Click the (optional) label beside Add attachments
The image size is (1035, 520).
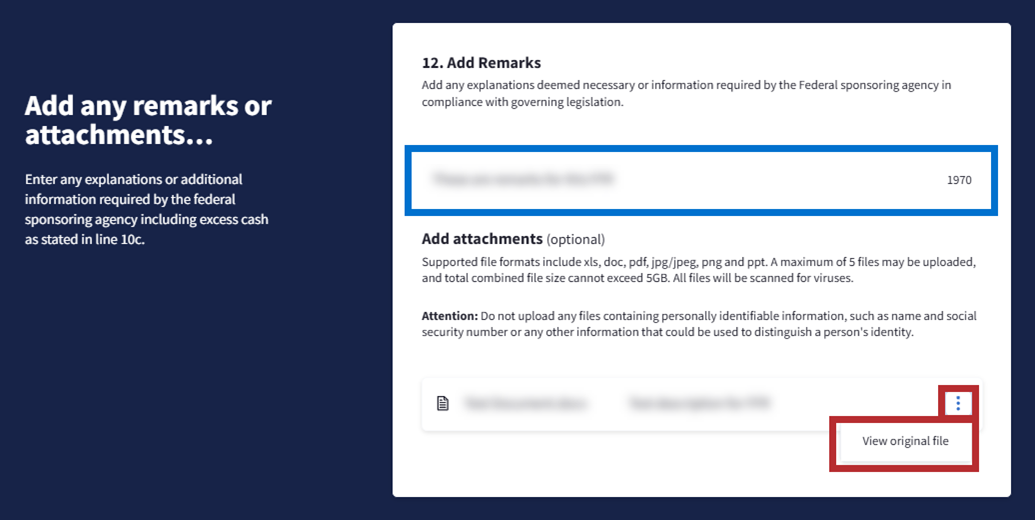(576, 240)
